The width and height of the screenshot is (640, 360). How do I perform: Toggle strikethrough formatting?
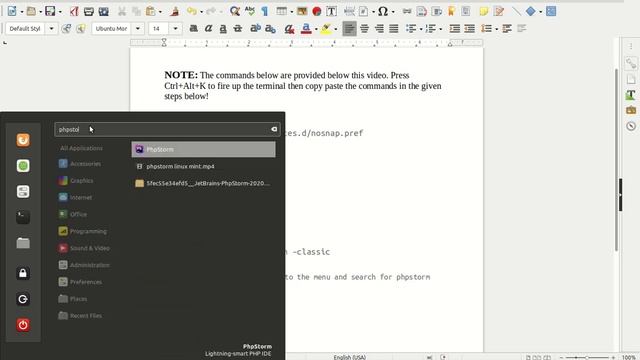coord(238,28)
